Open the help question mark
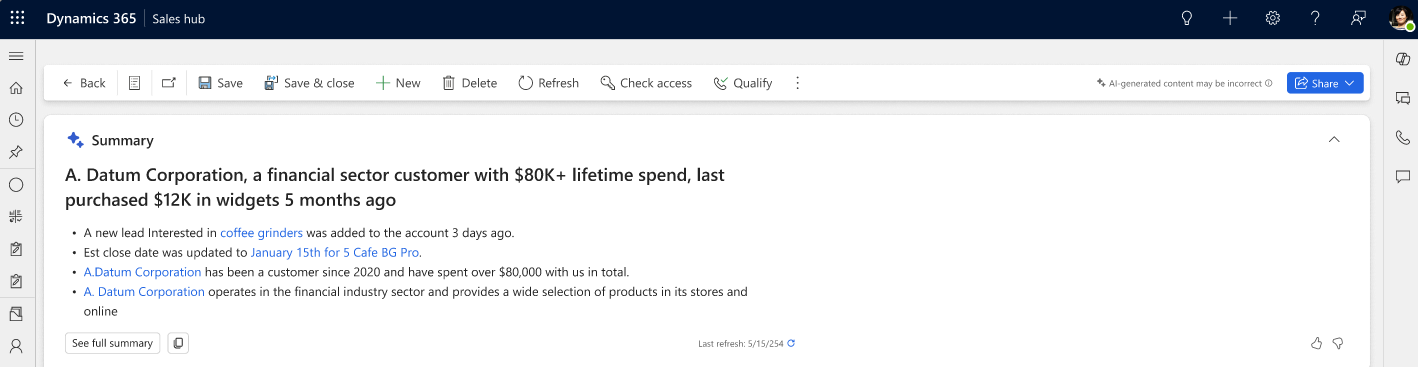 (x=1316, y=18)
